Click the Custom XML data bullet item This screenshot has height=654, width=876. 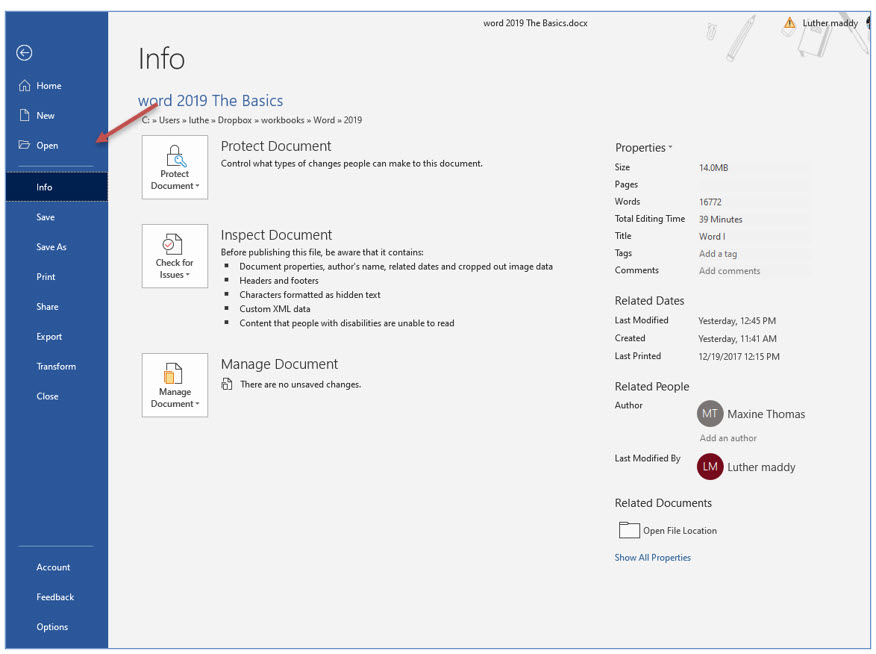[x=275, y=309]
